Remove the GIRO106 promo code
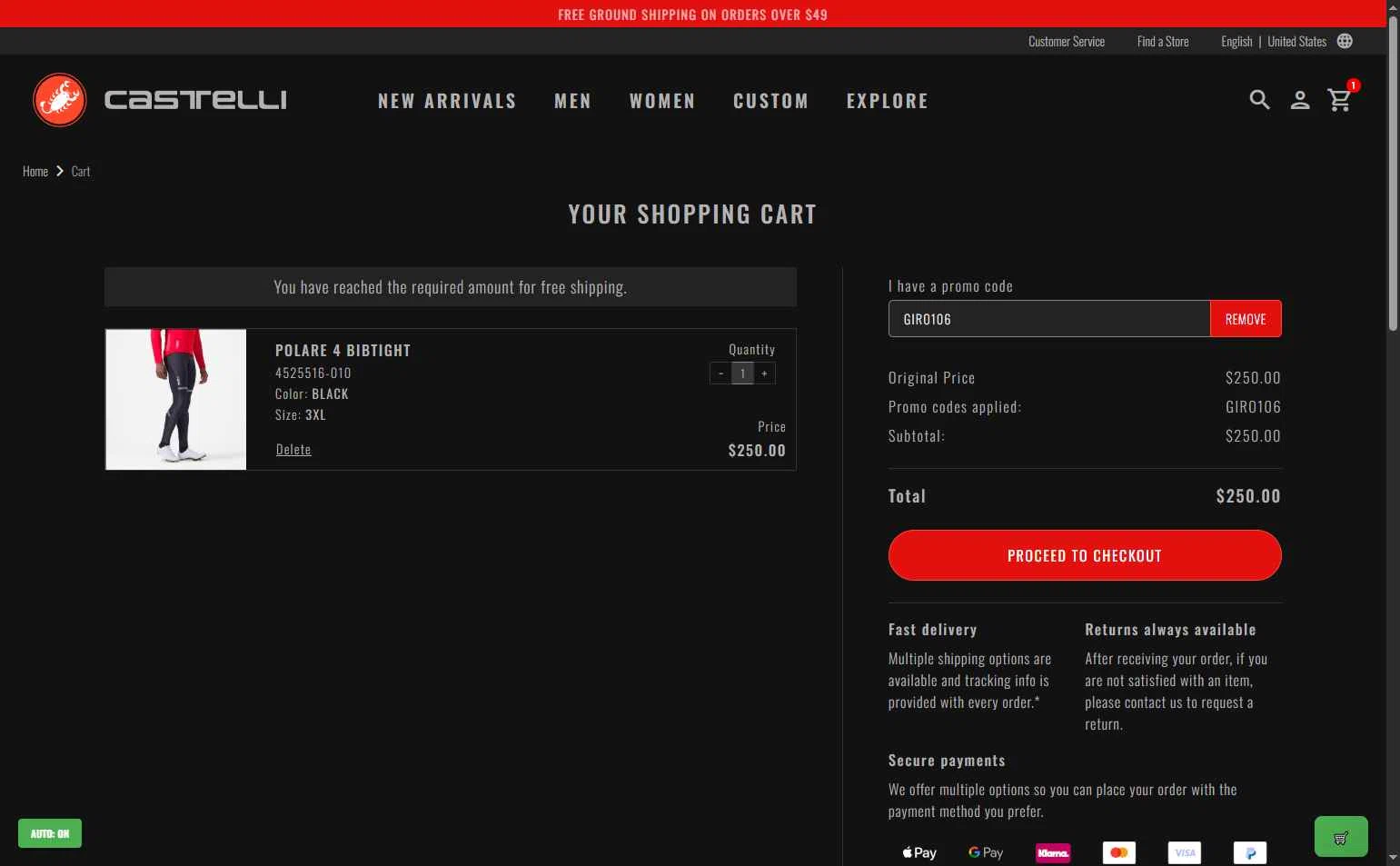Image resolution: width=1400 pixels, height=866 pixels. coord(1246,319)
